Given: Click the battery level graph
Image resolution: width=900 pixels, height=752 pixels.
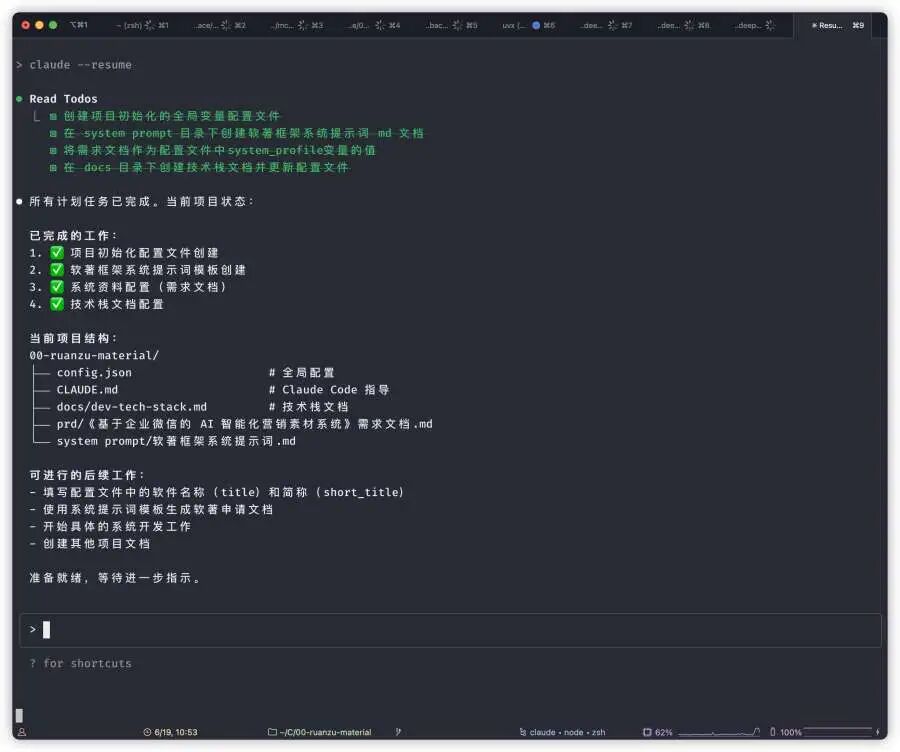Looking at the screenshot, I should pyautogui.click(x=837, y=731).
